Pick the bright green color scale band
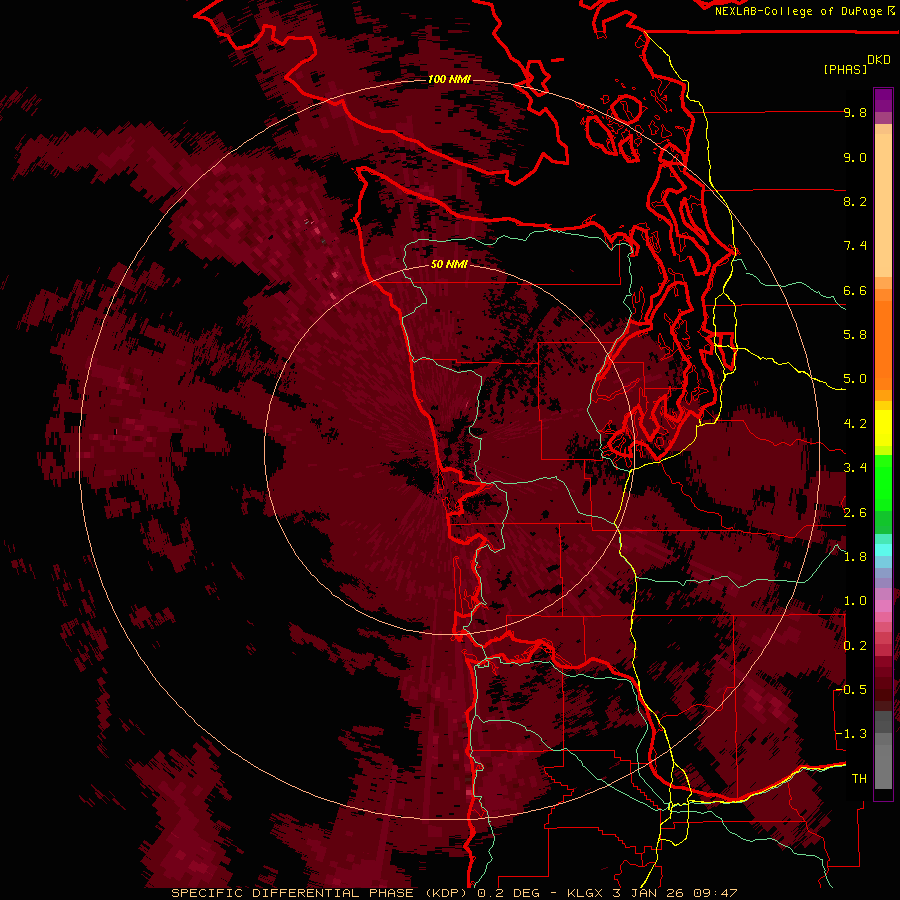Viewport: 900px width, 900px height. pos(883,482)
